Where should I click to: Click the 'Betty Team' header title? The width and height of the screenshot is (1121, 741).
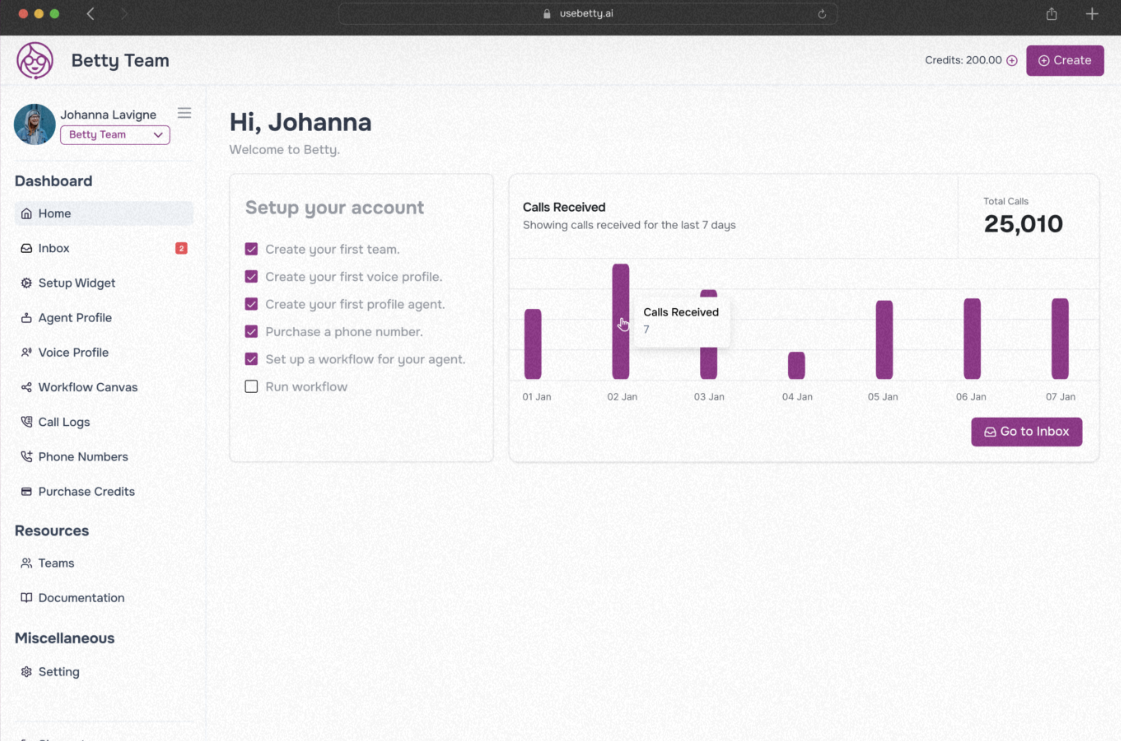(x=120, y=61)
